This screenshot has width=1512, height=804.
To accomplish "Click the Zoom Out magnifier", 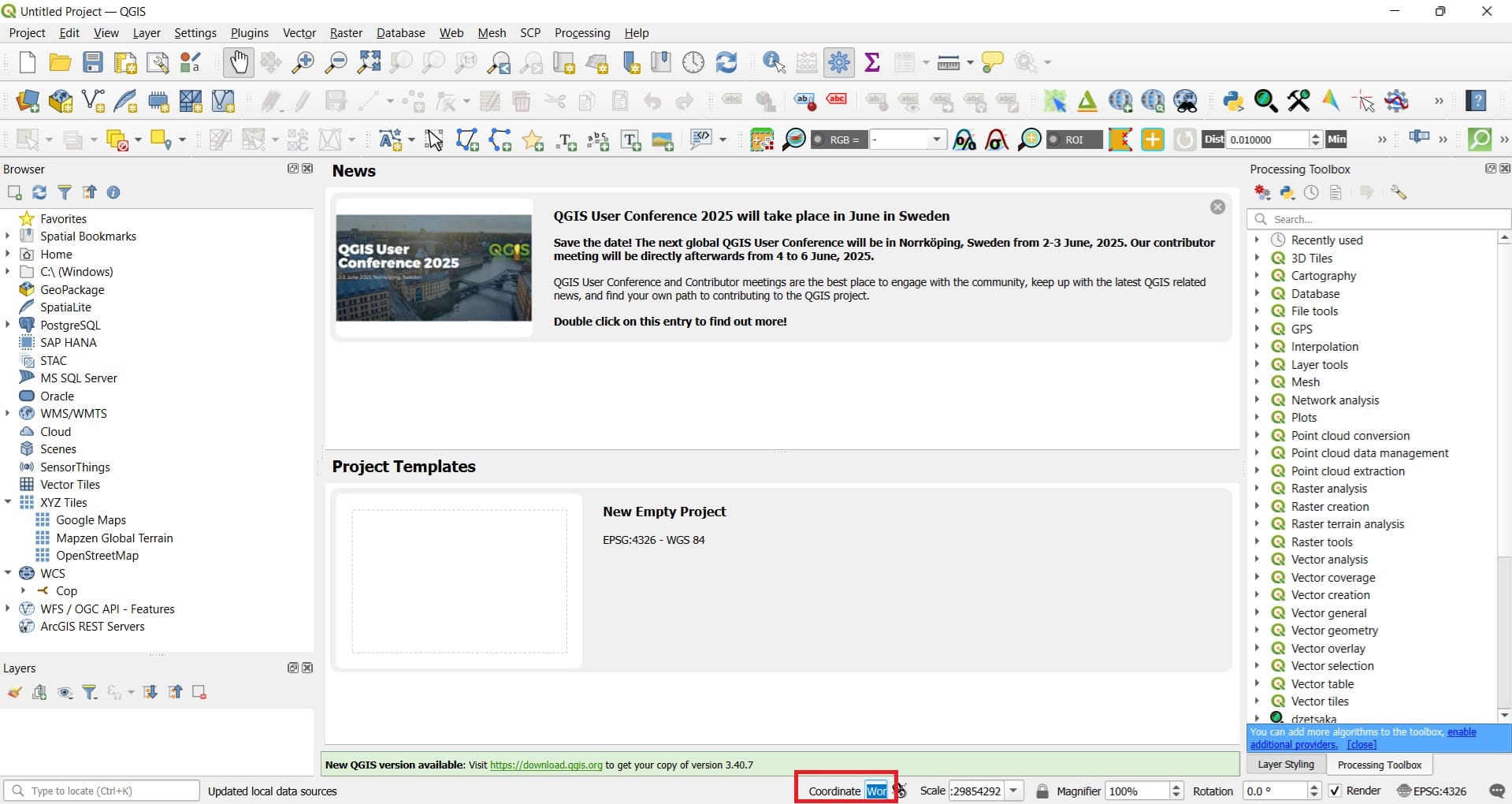I will coord(336,62).
